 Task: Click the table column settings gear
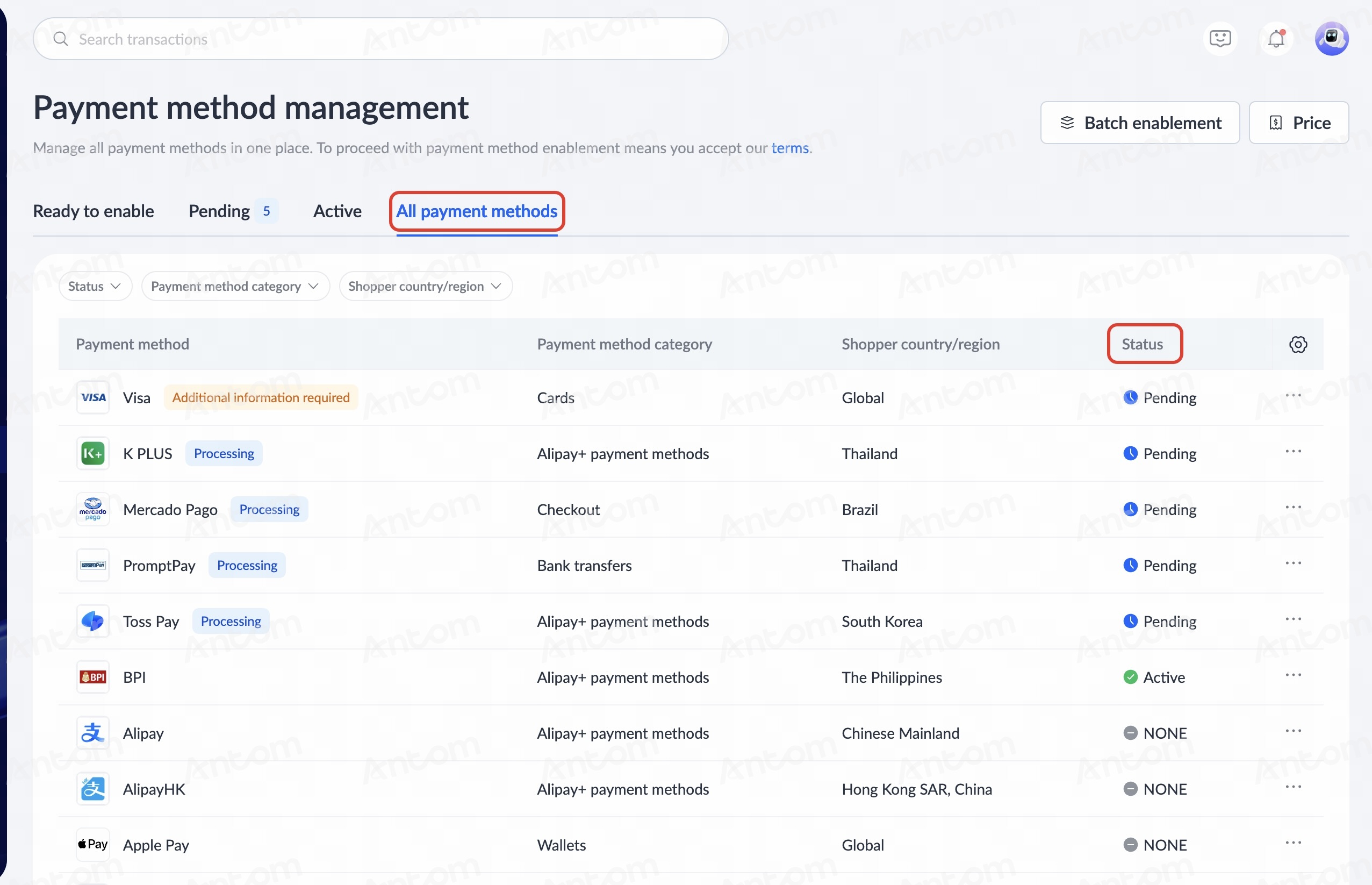[x=1298, y=344]
